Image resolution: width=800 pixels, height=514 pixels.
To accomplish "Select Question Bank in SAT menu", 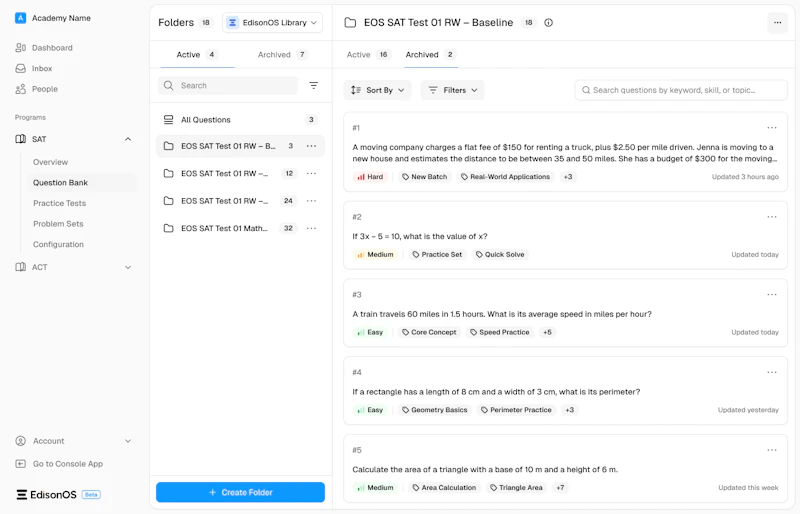I will [60, 183].
